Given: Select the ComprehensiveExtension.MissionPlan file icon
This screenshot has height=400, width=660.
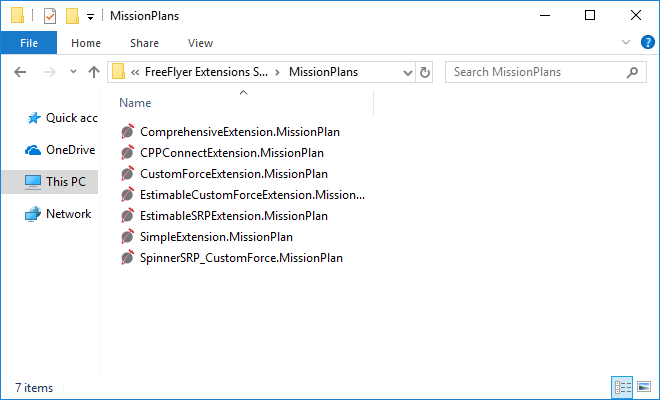Looking at the screenshot, I should (128, 132).
